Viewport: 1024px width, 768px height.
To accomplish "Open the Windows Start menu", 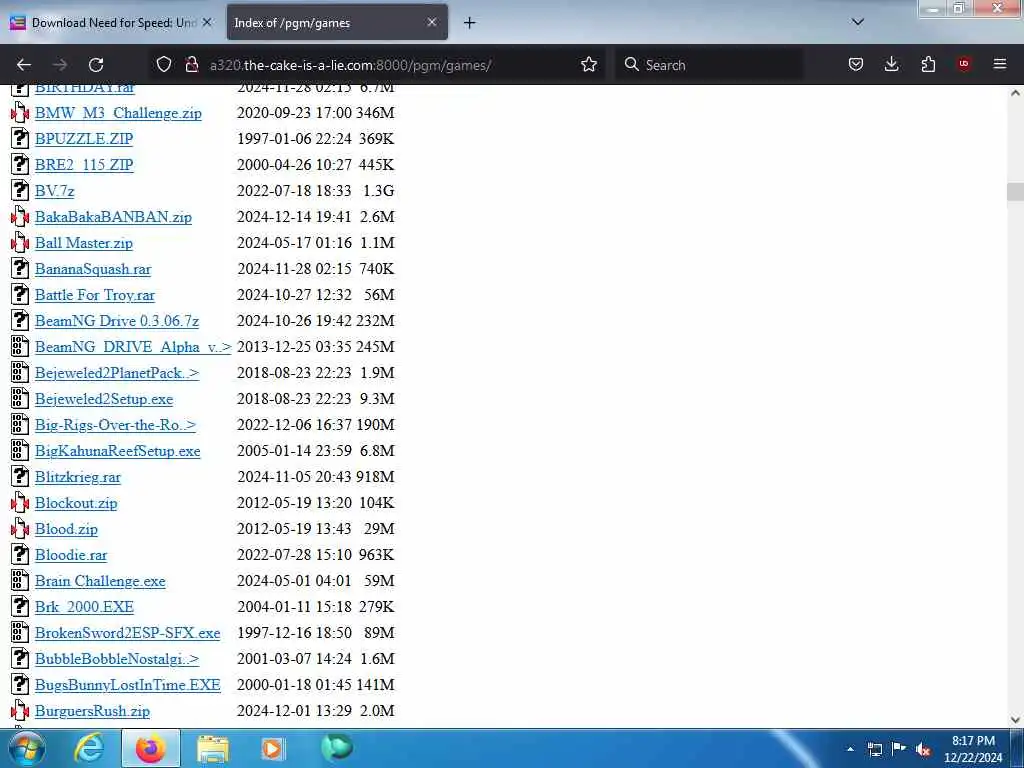I will [27, 748].
